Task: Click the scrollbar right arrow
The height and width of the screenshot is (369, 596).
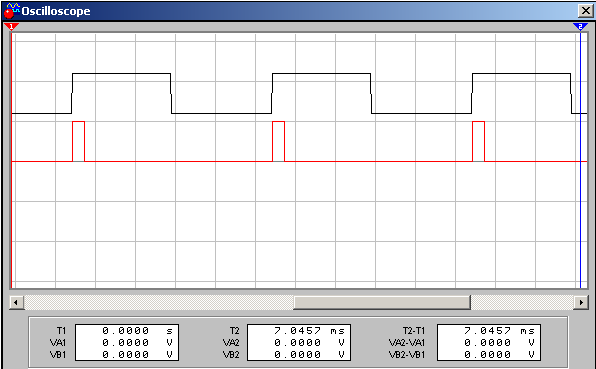Action: pyautogui.click(x=581, y=302)
